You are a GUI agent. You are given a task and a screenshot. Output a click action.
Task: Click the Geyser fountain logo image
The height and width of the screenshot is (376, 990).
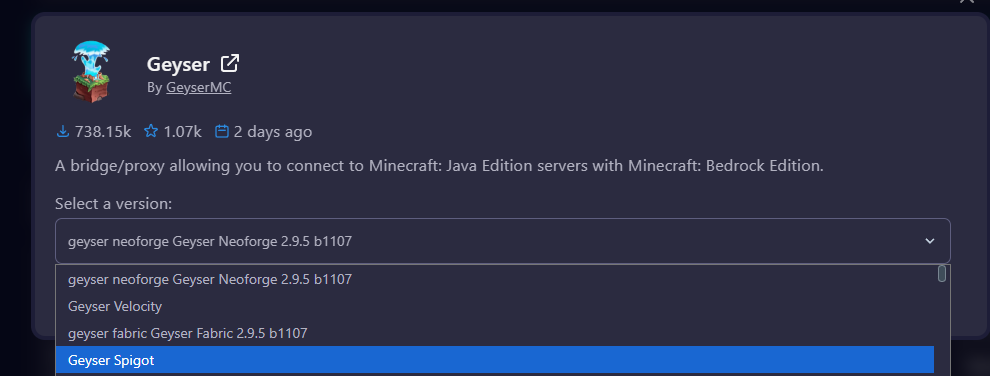tap(92, 71)
